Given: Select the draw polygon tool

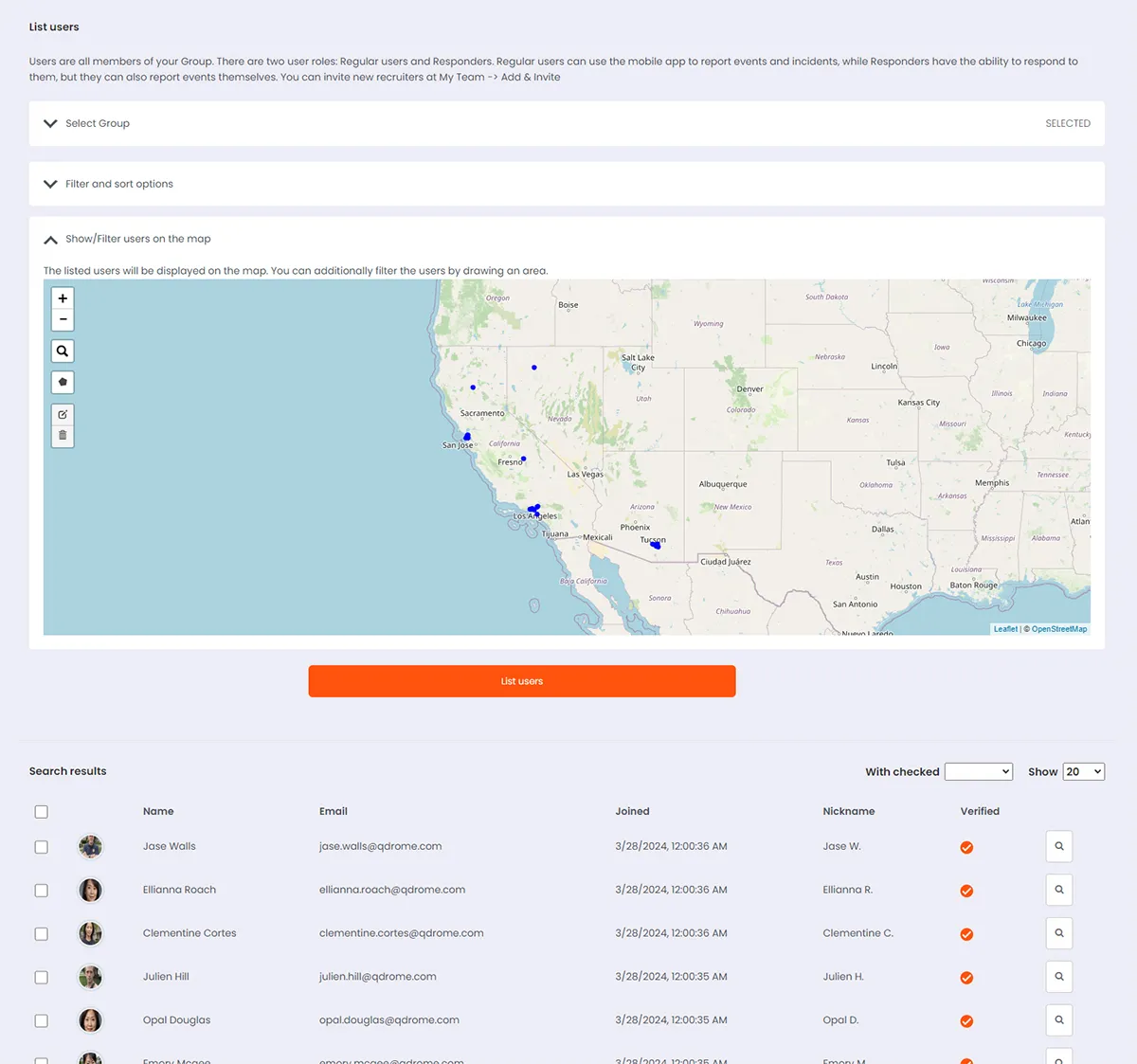Looking at the screenshot, I should click(x=63, y=383).
